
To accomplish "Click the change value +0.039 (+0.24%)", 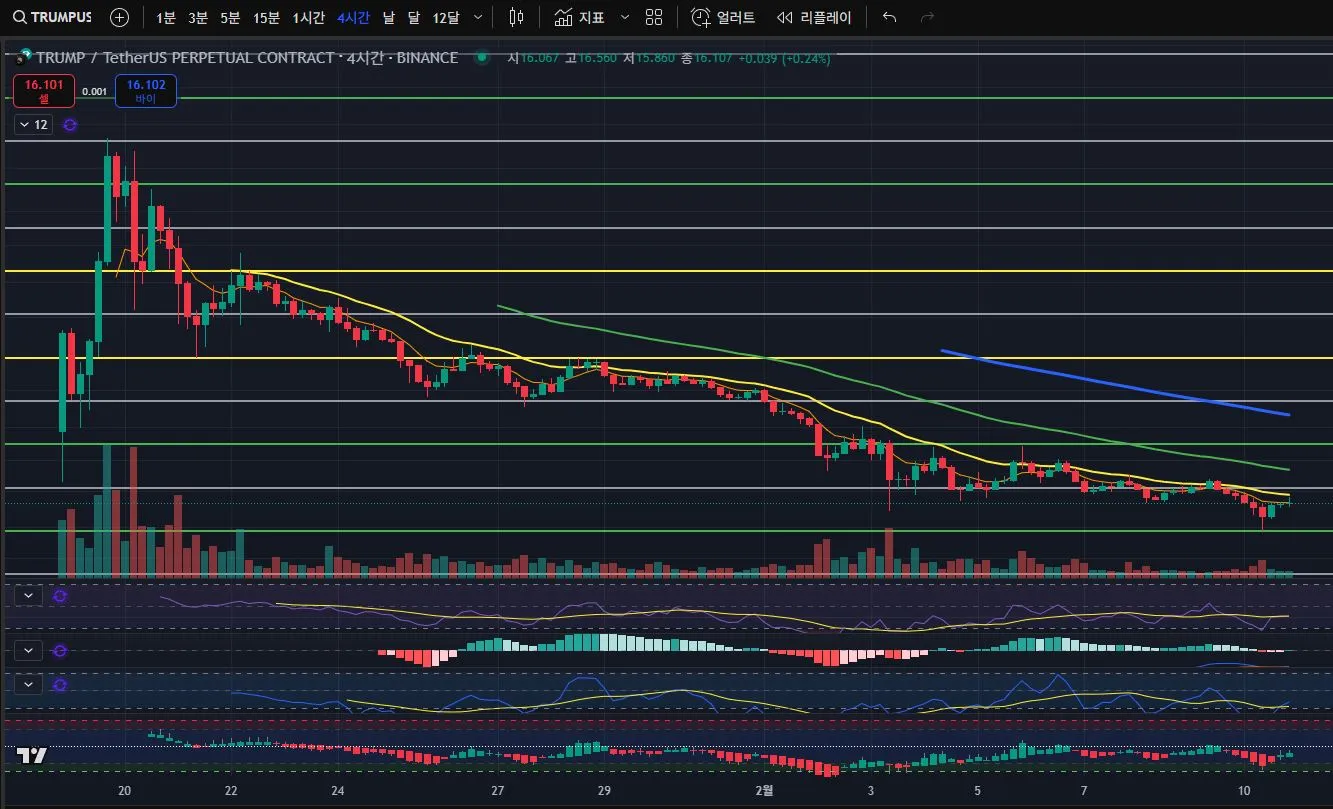I will coord(785,58).
